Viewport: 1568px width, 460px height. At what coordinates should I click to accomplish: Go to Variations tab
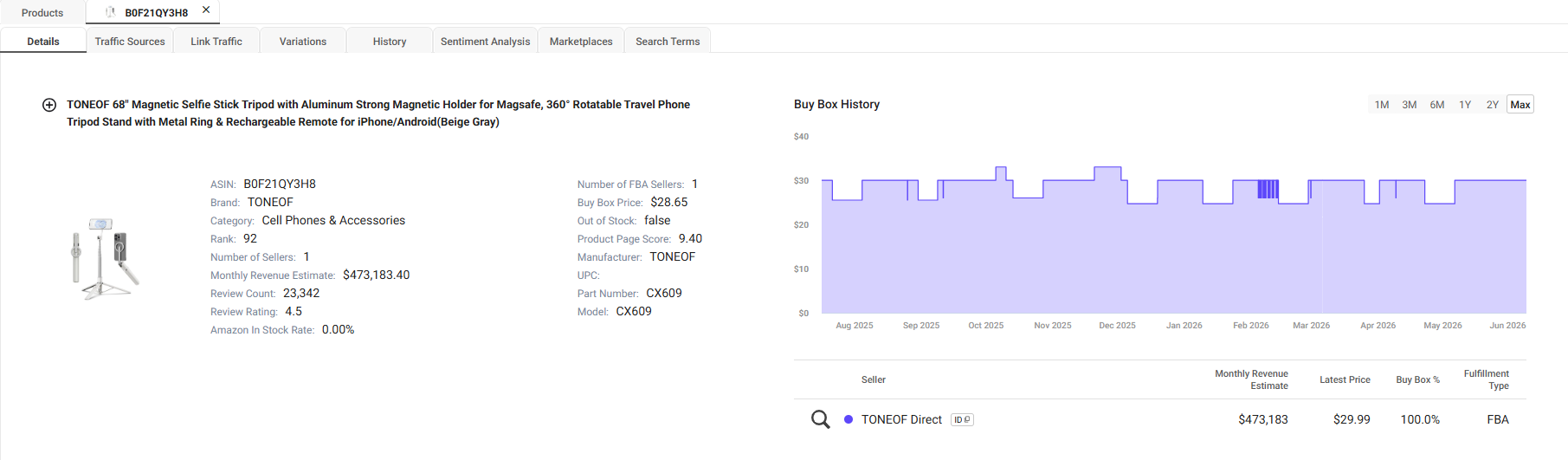(x=303, y=41)
